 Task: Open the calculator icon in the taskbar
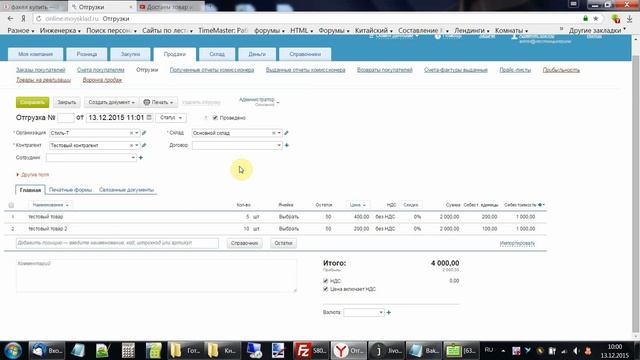point(128,351)
